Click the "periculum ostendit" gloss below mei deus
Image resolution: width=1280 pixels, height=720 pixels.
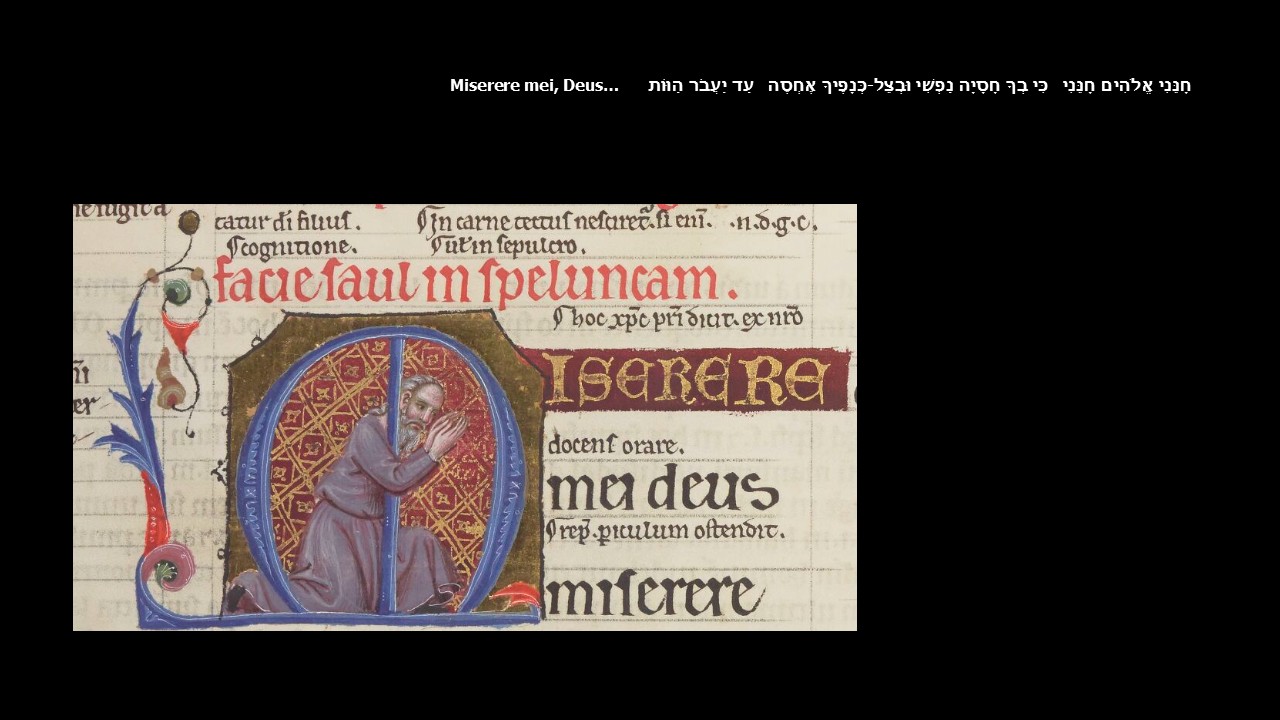666,533
